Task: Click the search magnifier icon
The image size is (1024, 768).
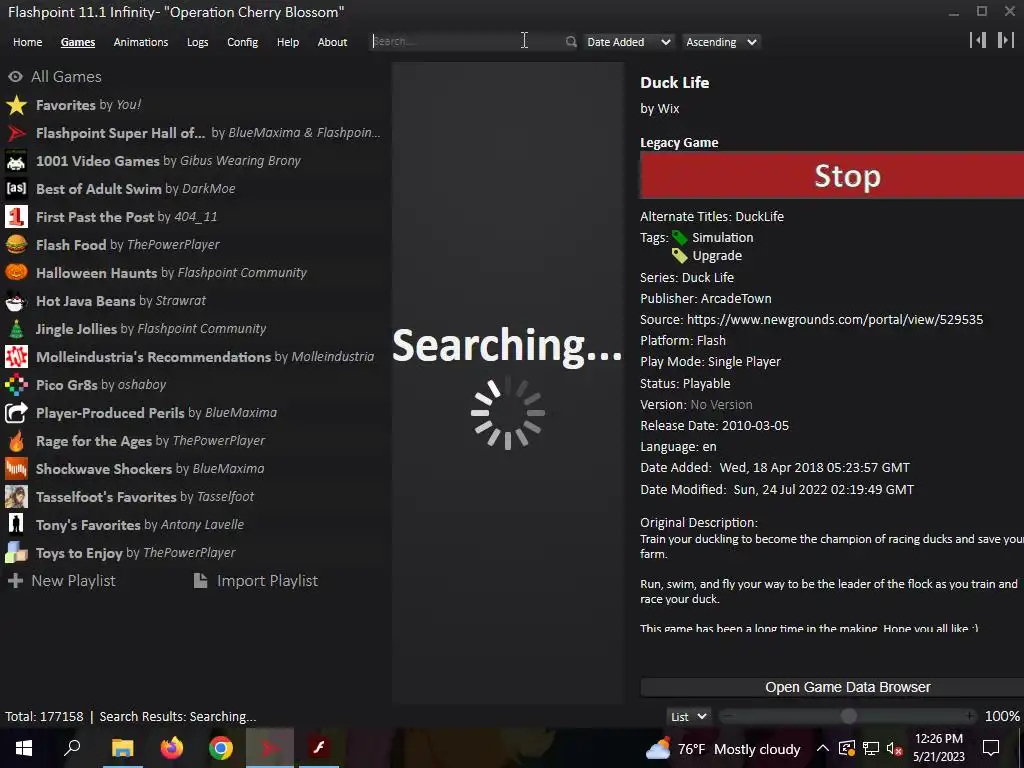Action: tap(571, 42)
